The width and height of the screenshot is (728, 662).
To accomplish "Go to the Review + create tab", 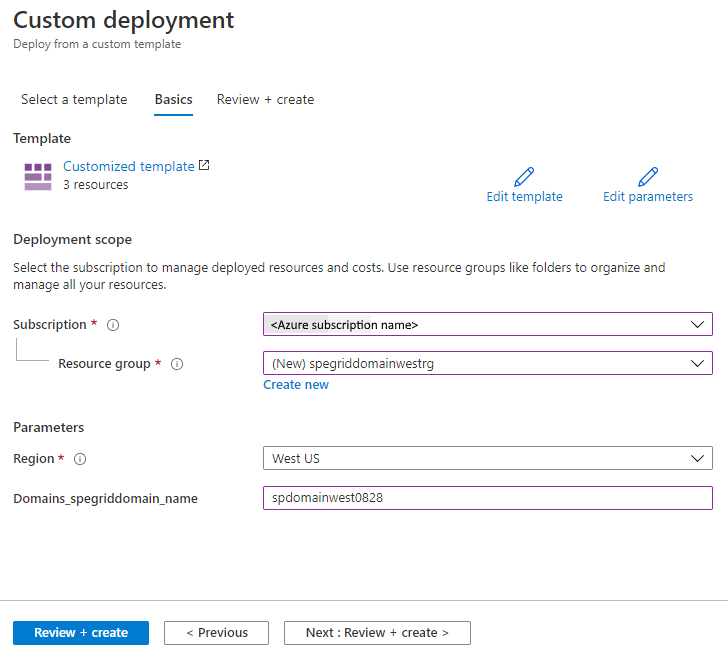I will [x=265, y=99].
